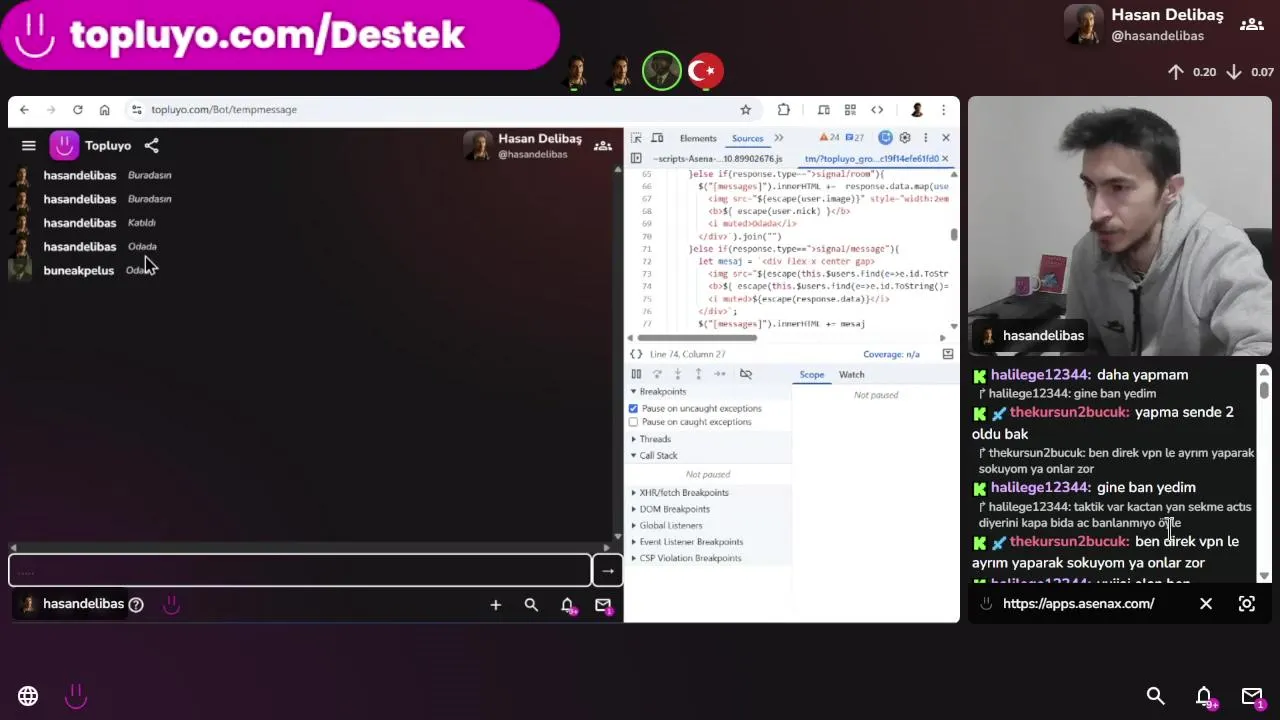Select the tm/?topluyo_gro file tab

[x=871, y=159]
